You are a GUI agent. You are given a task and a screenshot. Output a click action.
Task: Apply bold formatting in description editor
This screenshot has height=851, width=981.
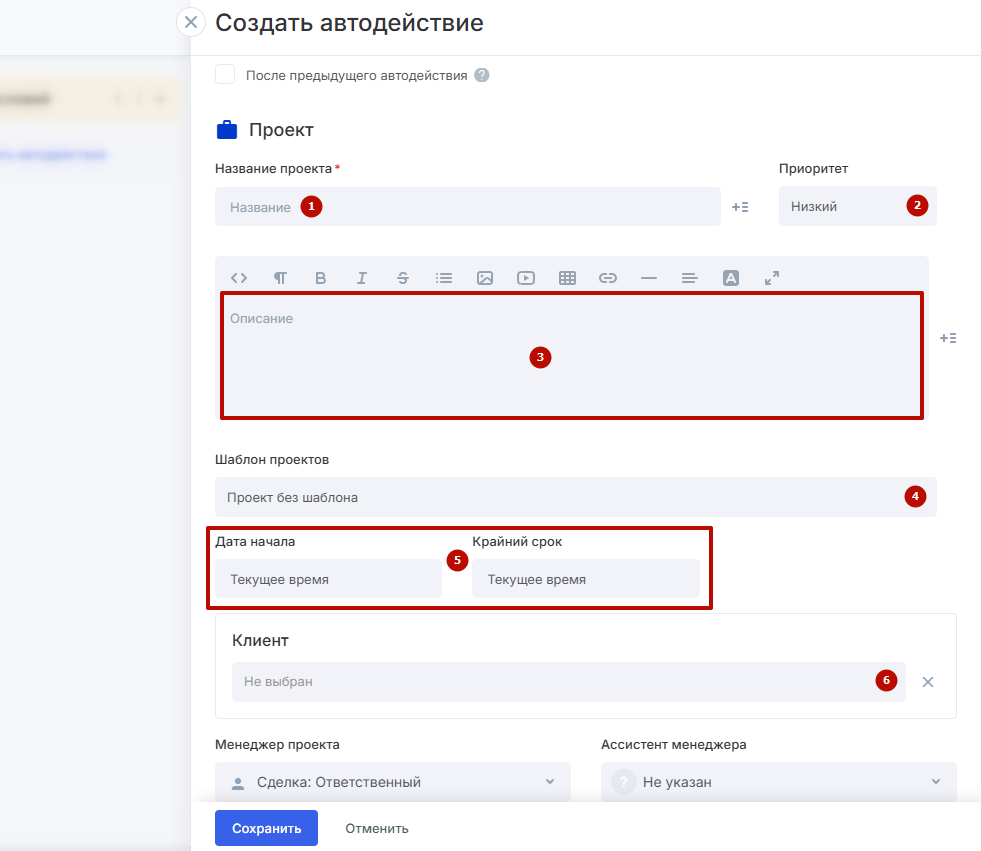(x=321, y=279)
